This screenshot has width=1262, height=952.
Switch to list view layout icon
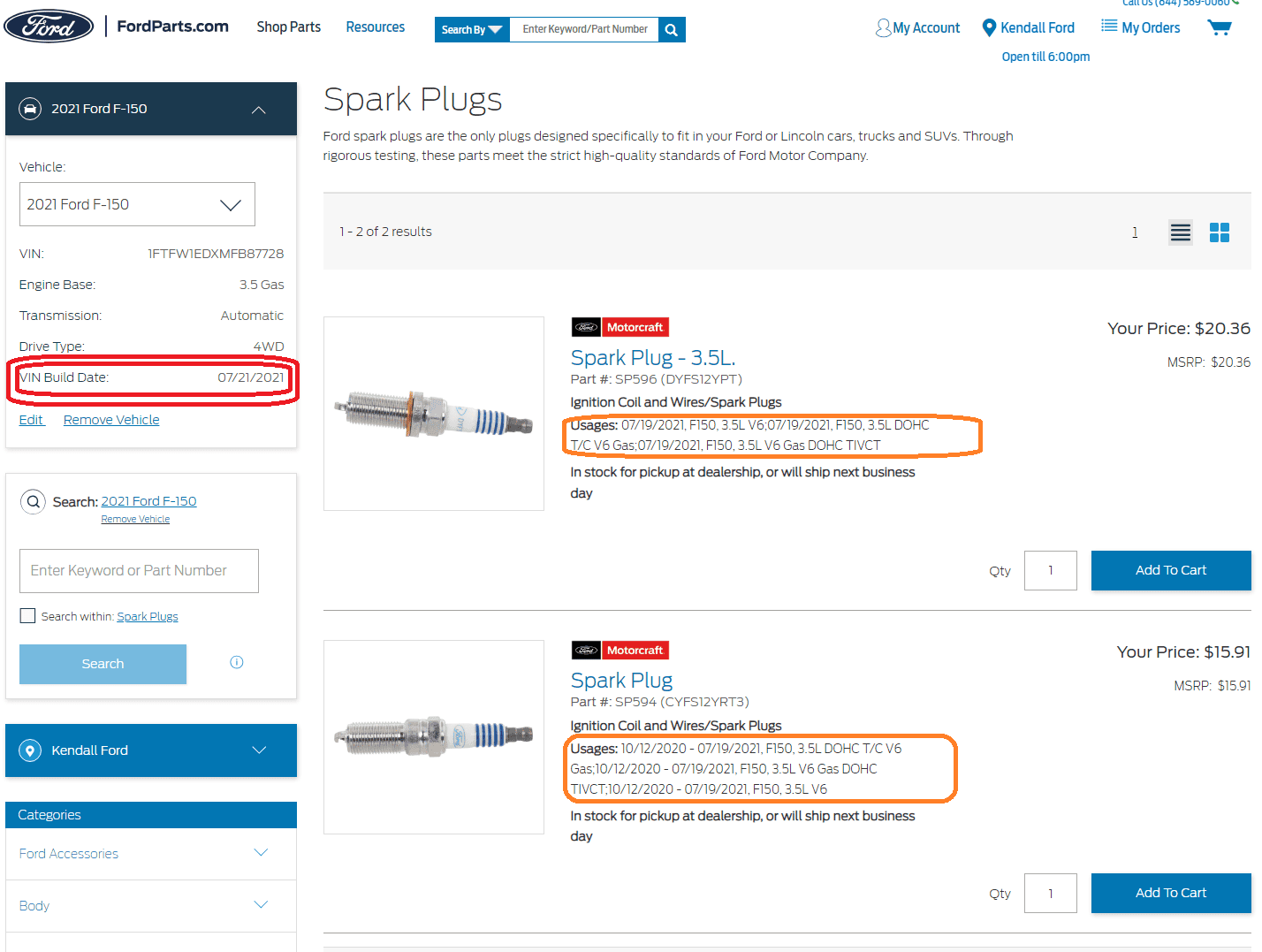1180,232
